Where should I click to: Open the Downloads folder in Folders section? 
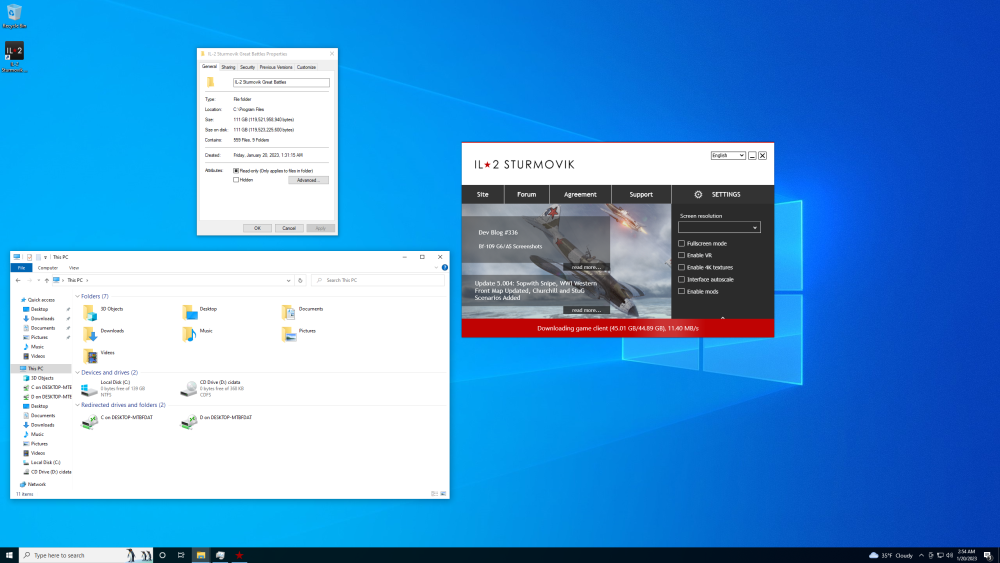(x=90, y=334)
